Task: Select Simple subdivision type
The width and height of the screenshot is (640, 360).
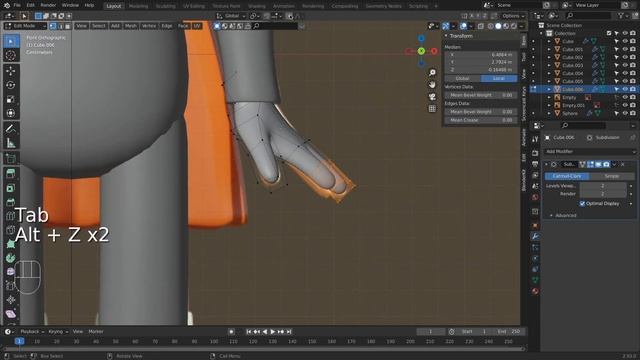Action: [612, 176]
